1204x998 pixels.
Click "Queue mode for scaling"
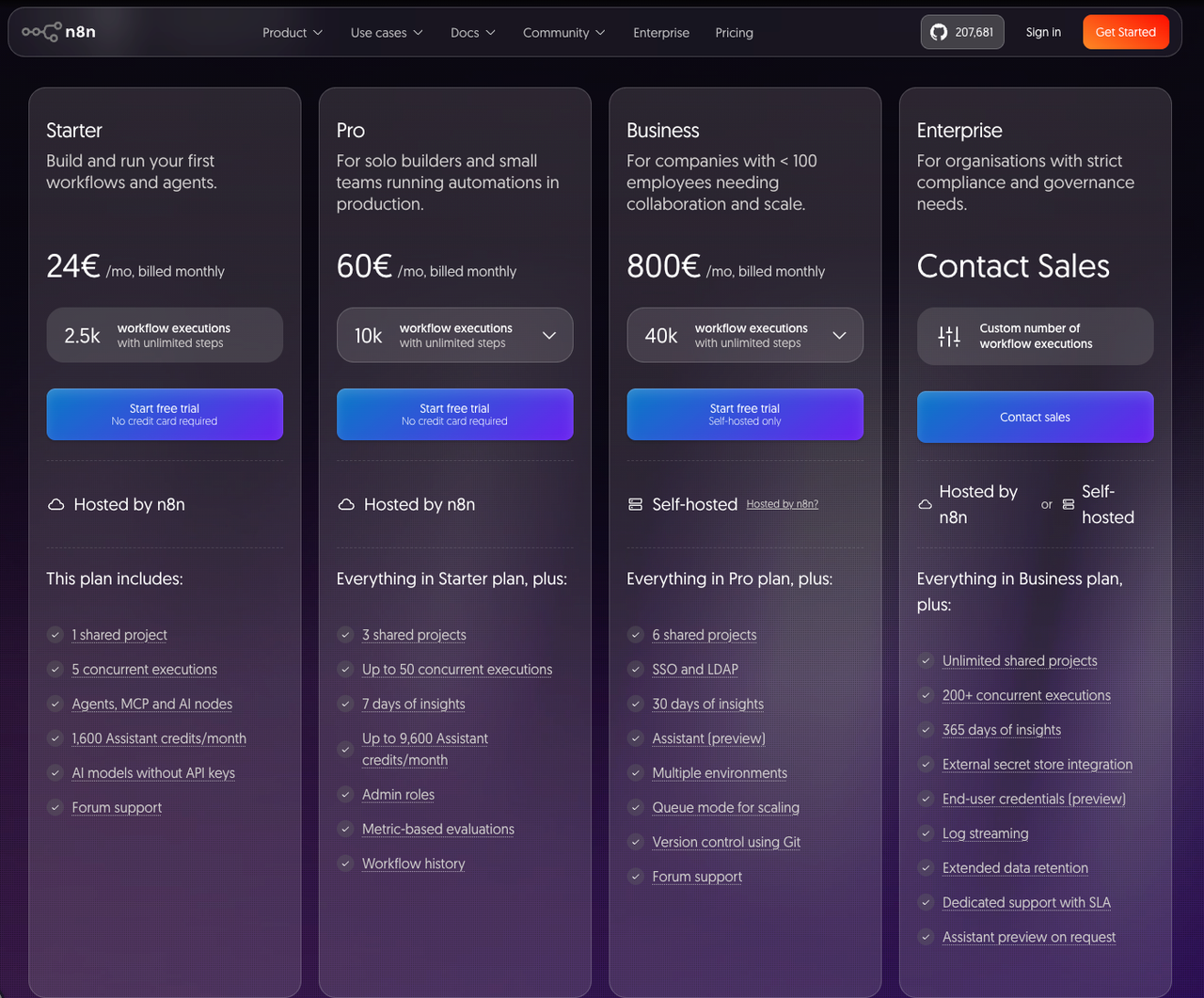(726, 808)
